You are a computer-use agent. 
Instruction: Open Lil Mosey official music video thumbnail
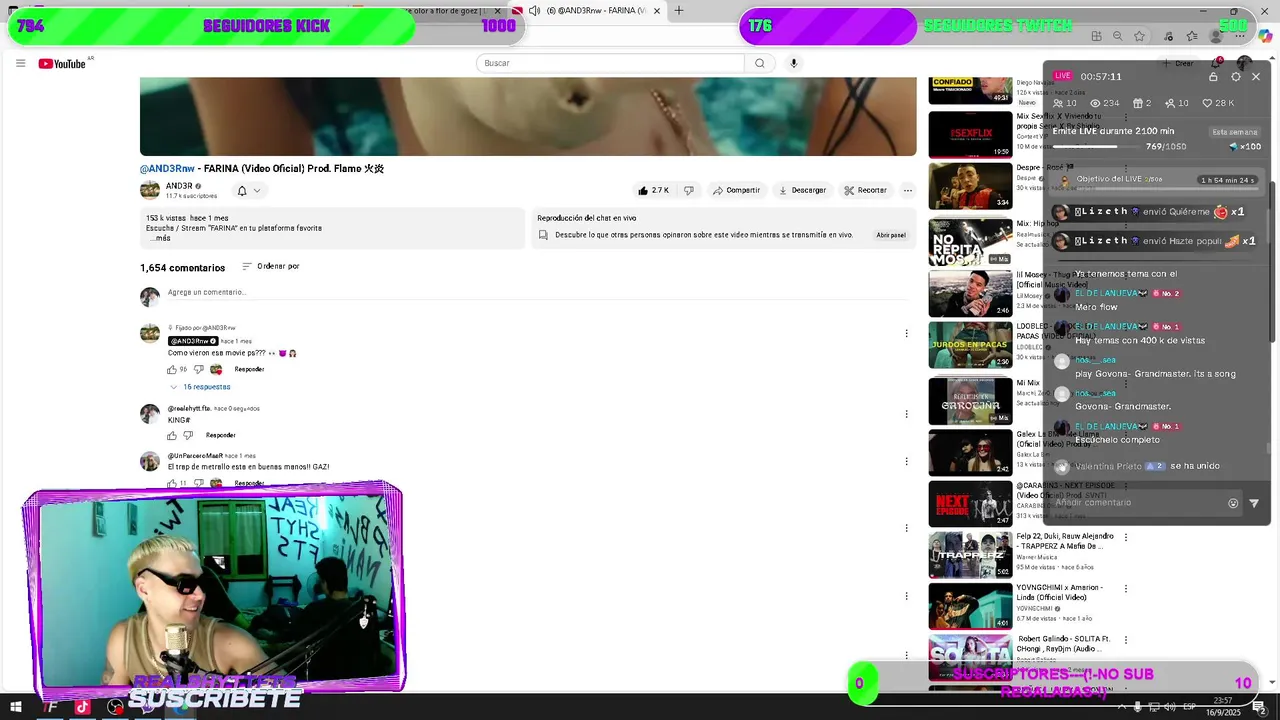[x=970, y=293]
